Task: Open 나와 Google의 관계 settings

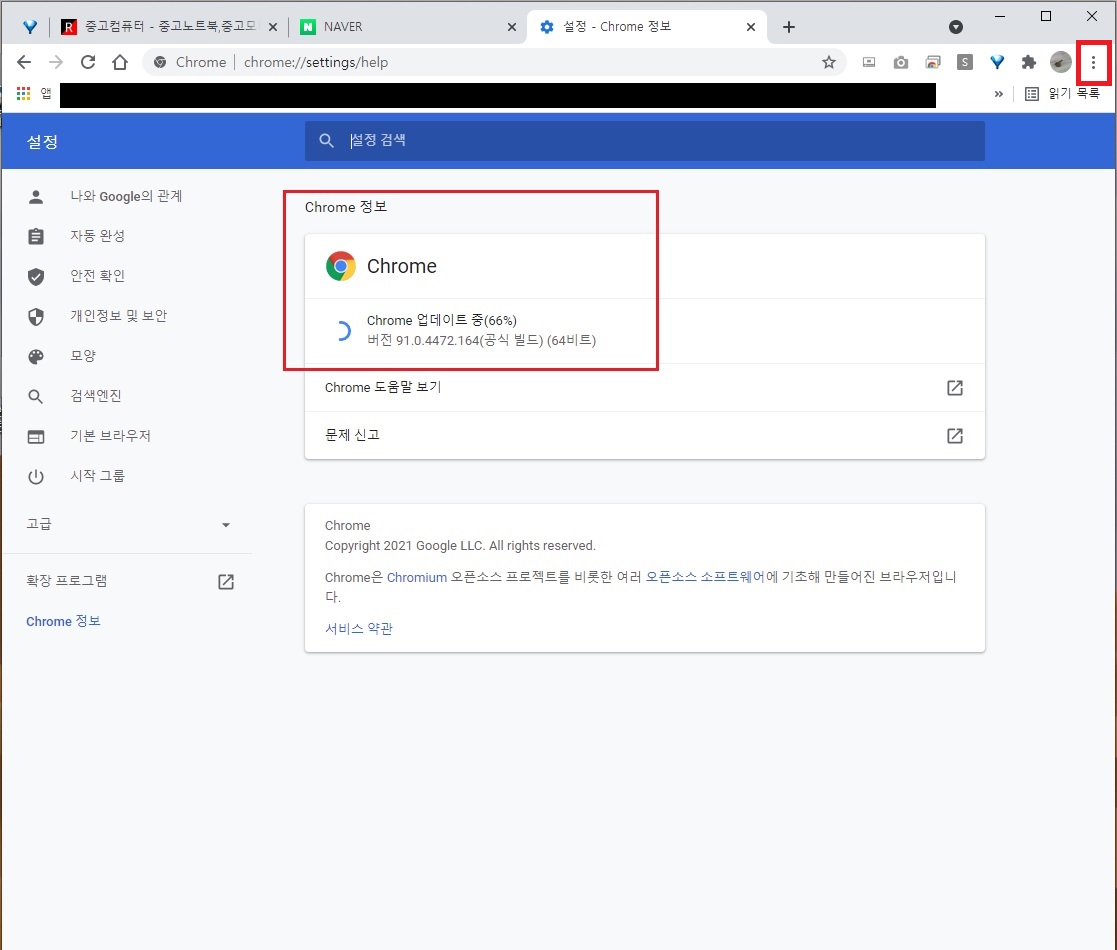Action: point(127,197)
